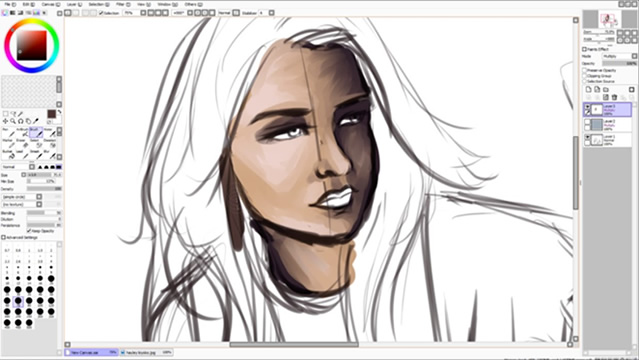Adjust the layer Opacity slider
This screenshot has height=360, width=639.
[x=619, y=64]
